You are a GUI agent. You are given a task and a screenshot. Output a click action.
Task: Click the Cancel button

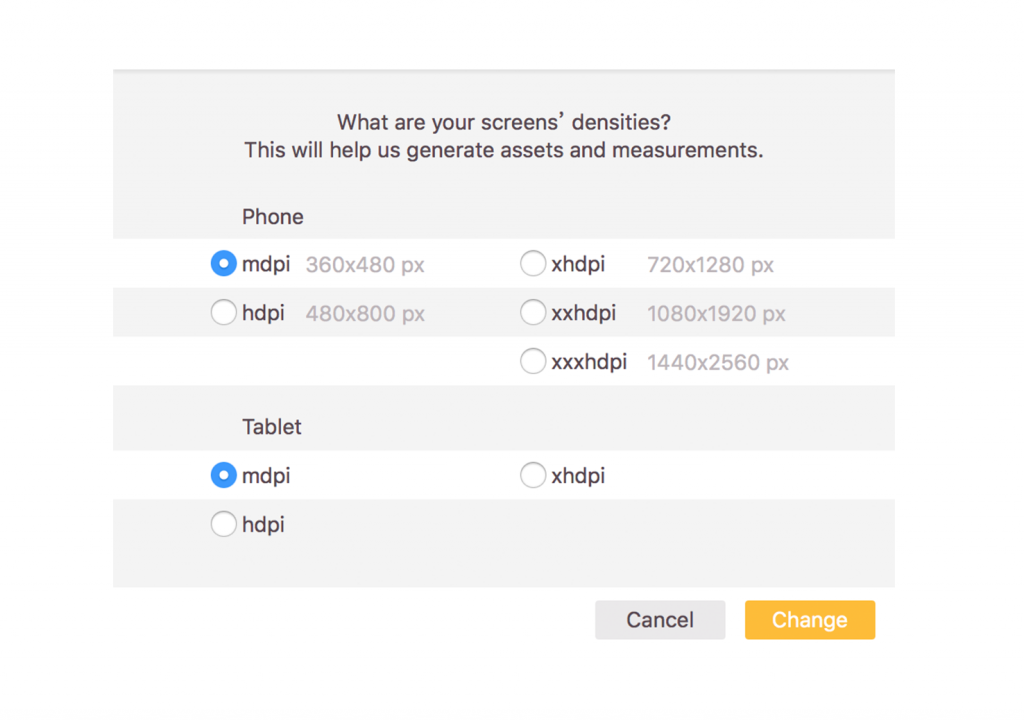click(x=660, y=620)
